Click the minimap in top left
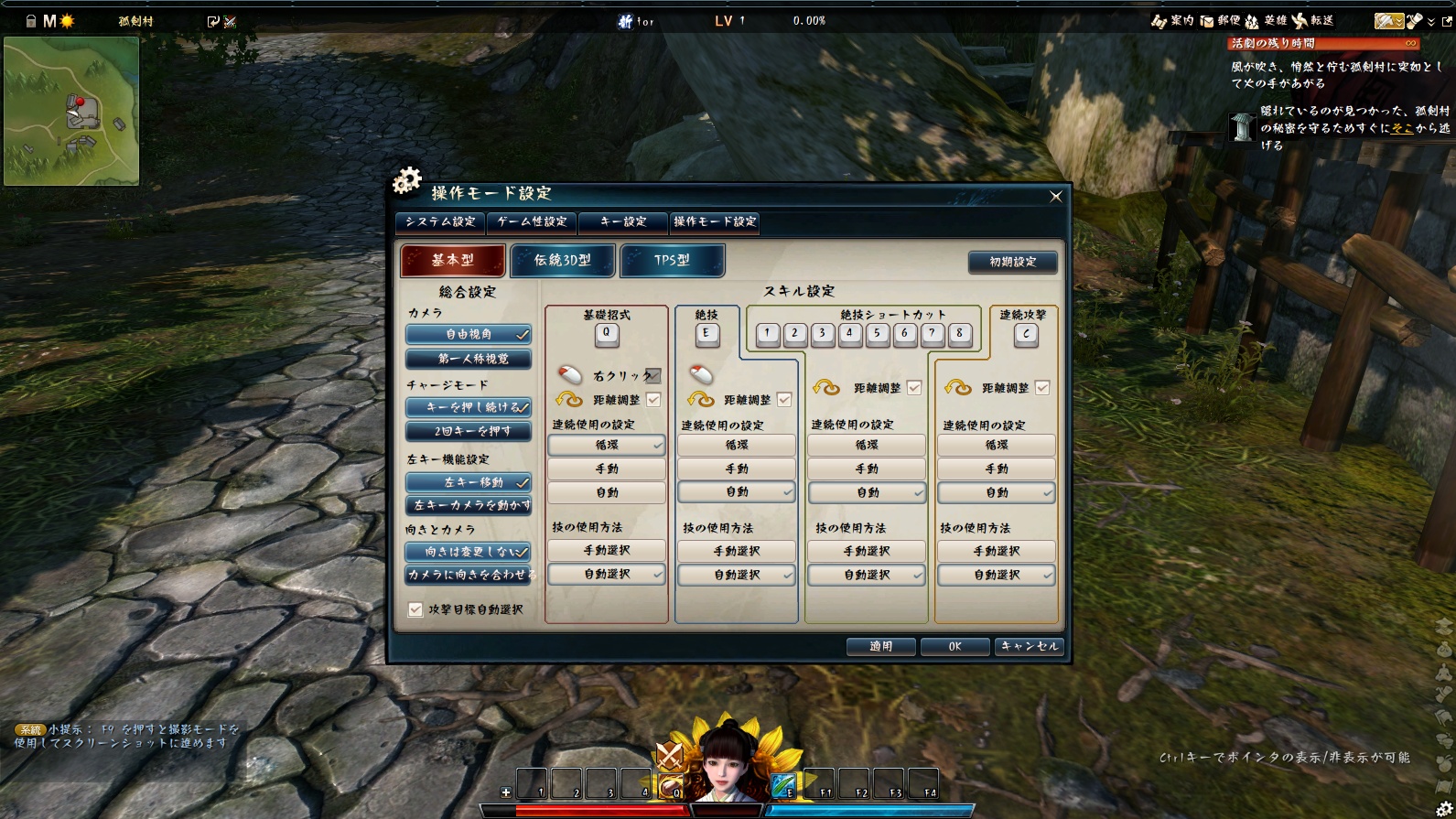 click(x=71, y=111)
